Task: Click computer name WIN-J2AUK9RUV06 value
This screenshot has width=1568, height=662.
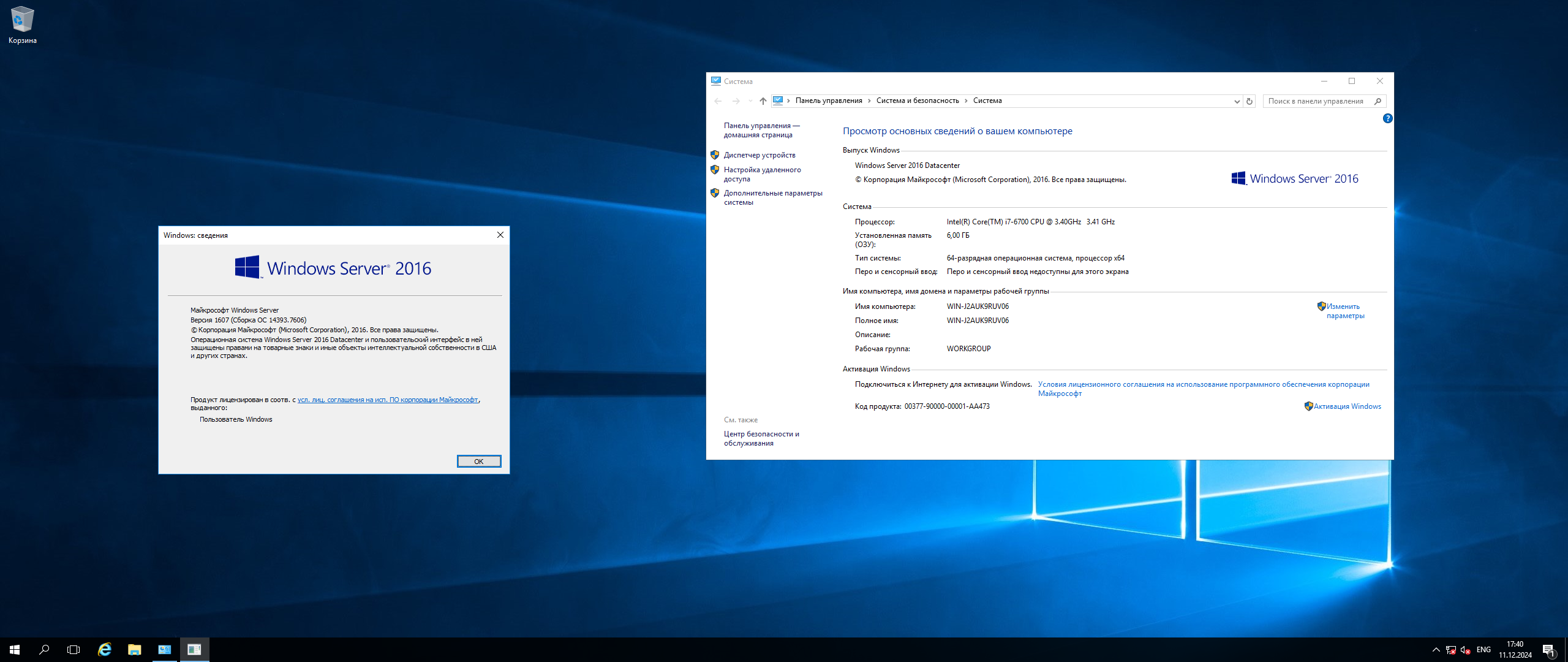Action: pos(978,306)
